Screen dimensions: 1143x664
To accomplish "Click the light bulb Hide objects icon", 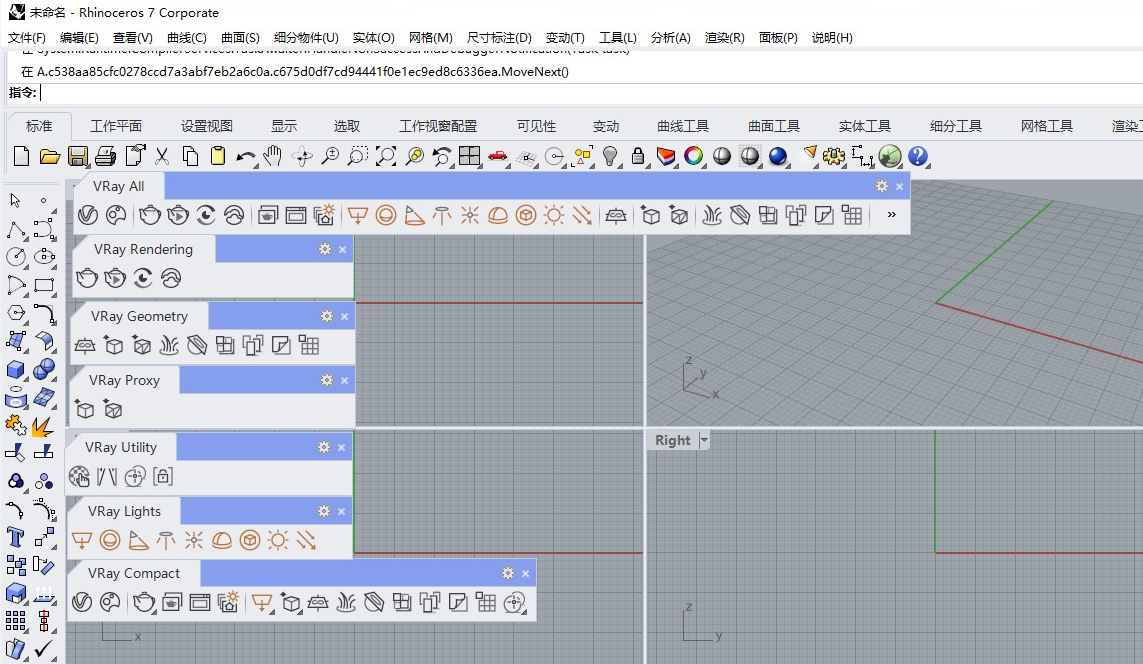I will tap(610, 156).
